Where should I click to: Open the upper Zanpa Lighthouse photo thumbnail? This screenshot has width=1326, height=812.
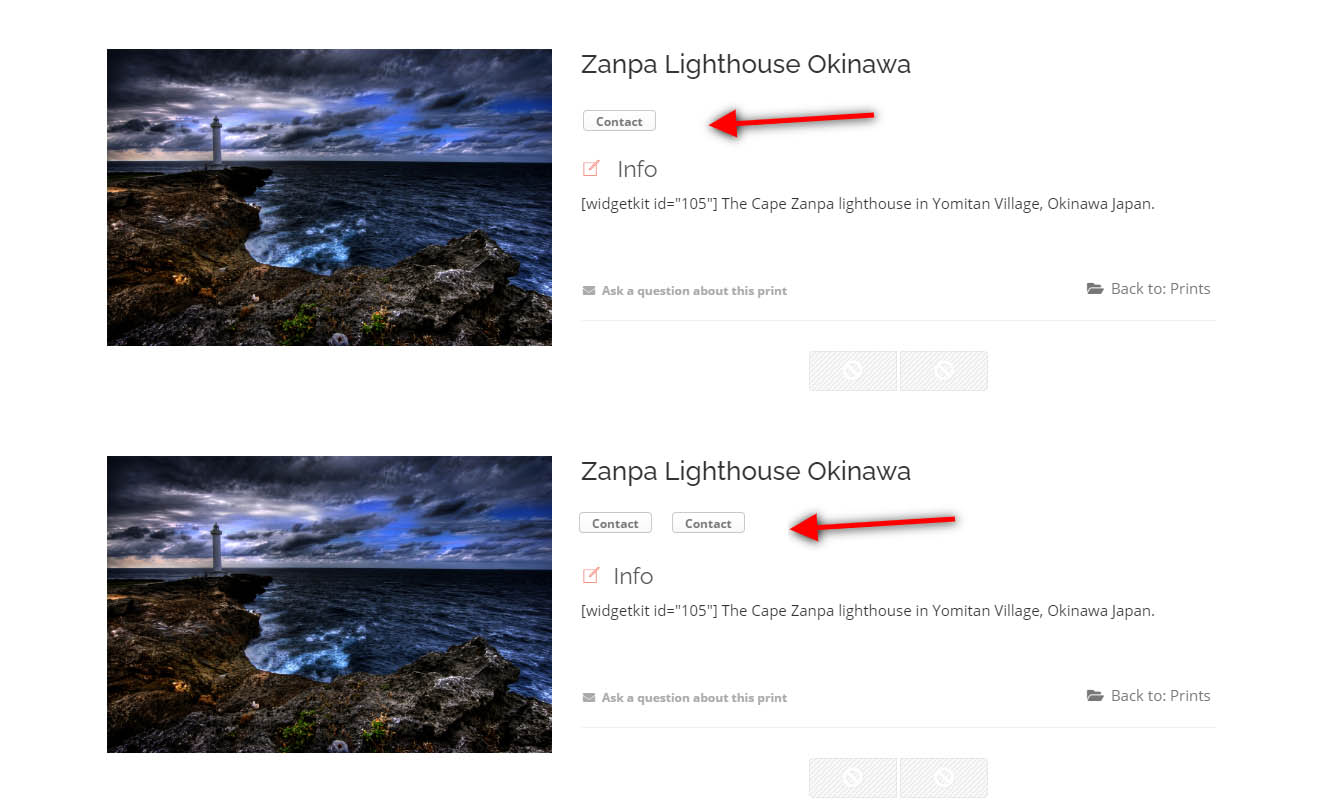(x=329, y=197)
